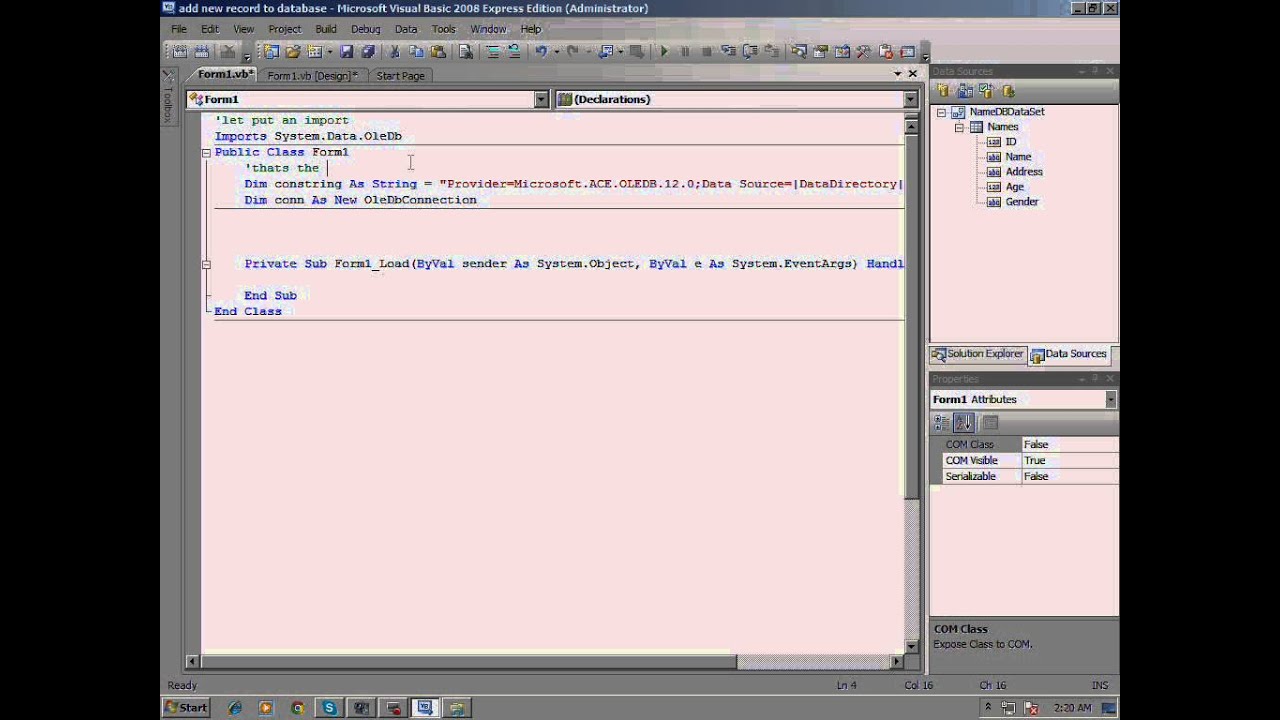Open the Debug menu
The width and height of the screenshot is (1280, 720).
pos(365,29)
